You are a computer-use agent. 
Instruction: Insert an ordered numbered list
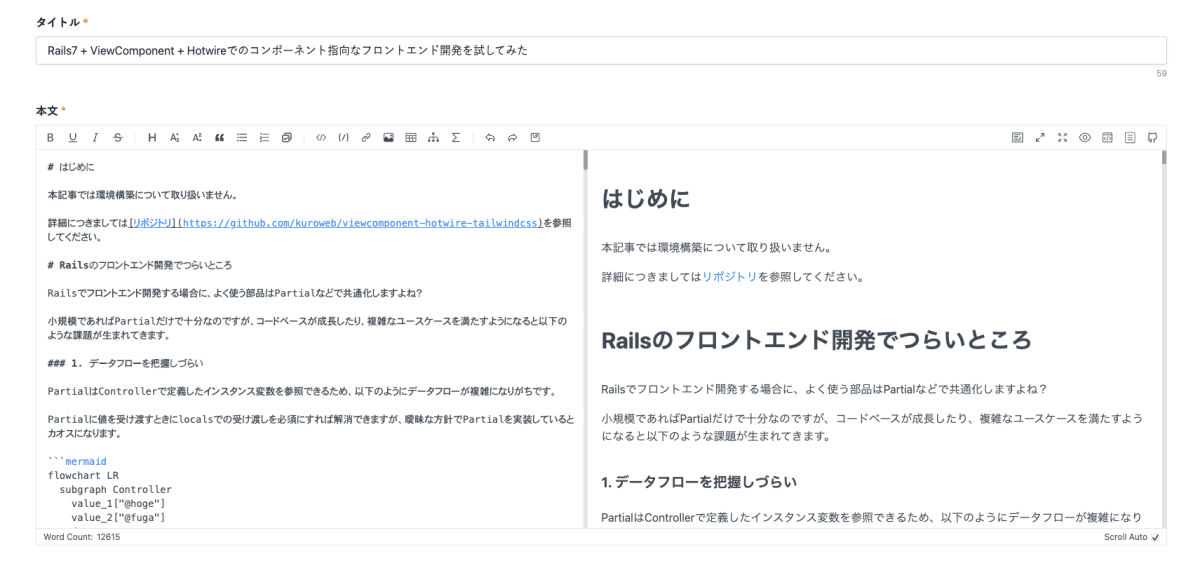(264, 137)
